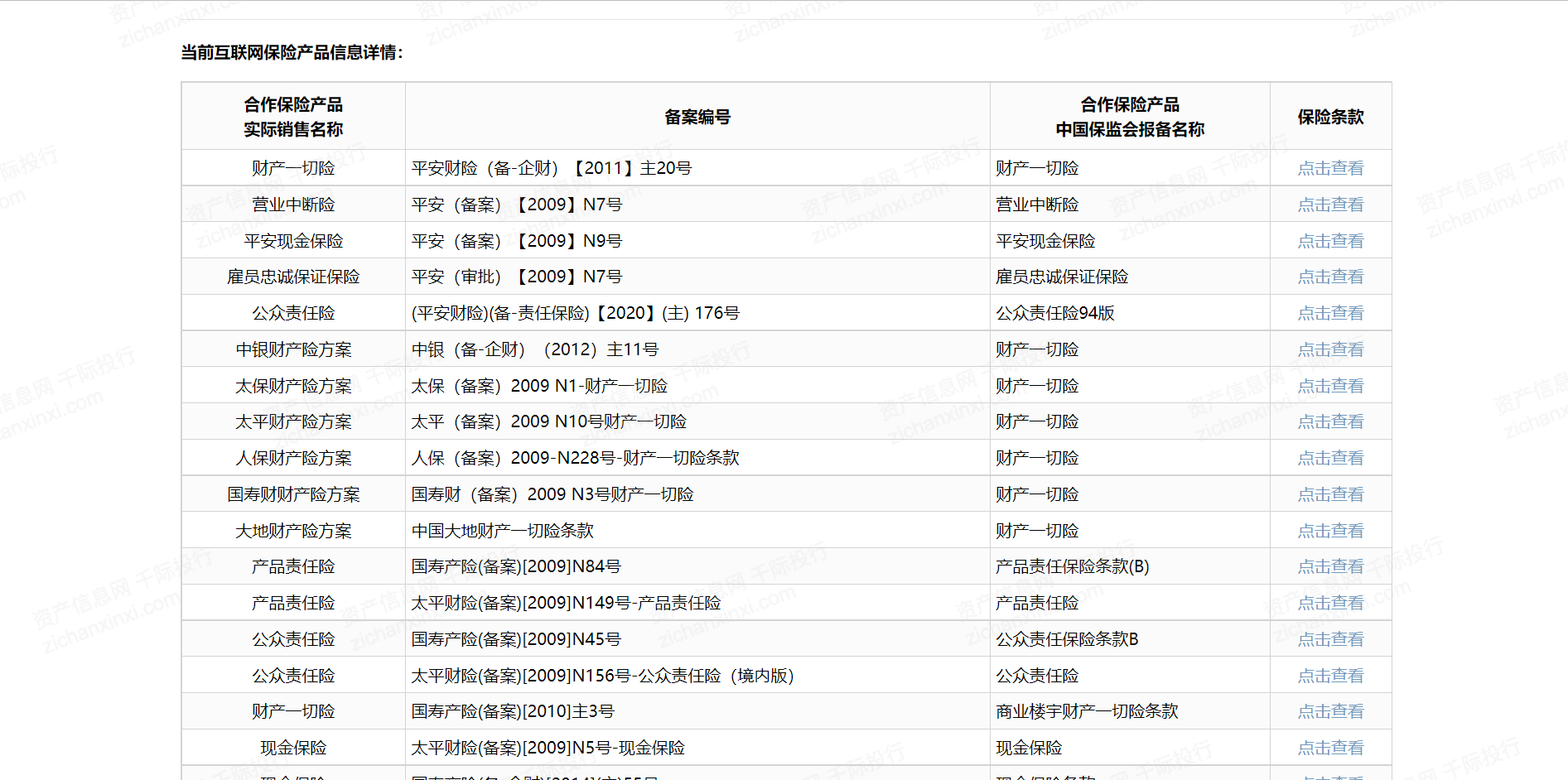Open 点击查看 for 大地财产险方案
The width and height of the screenshot is (1568, 780).
click(x=1330, y=531)
